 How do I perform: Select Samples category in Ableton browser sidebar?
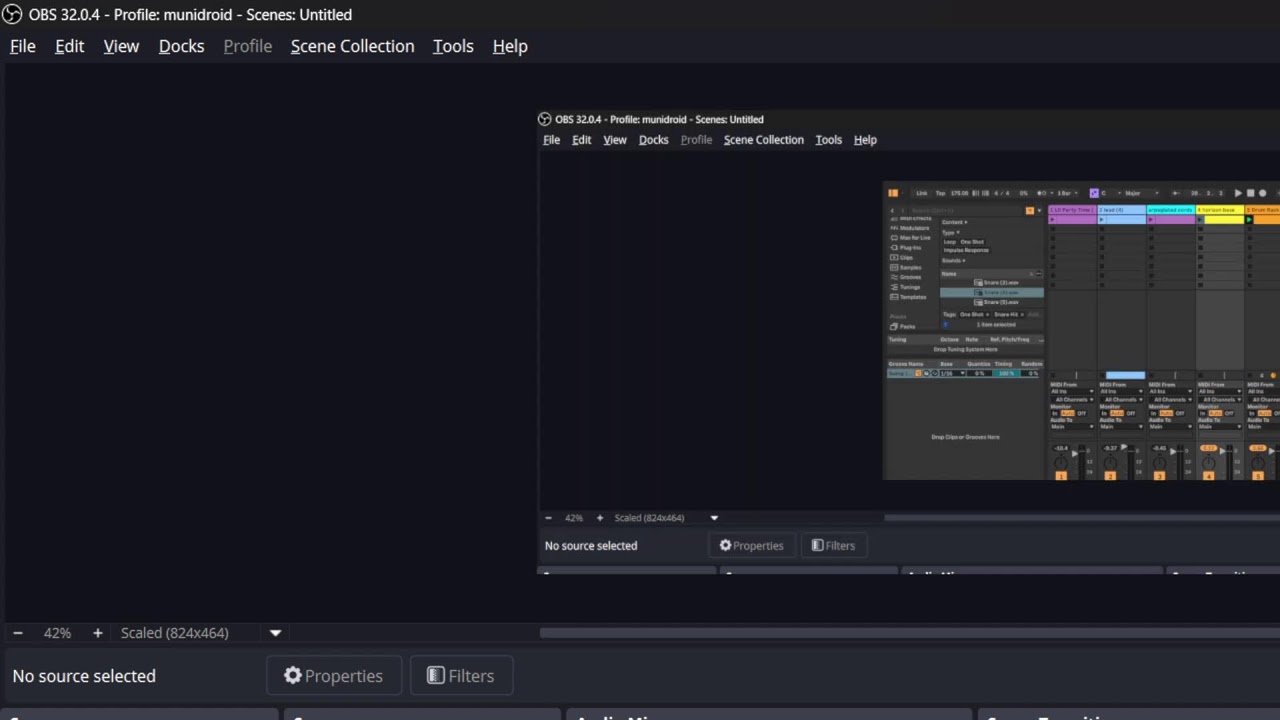tap(906, 268)
